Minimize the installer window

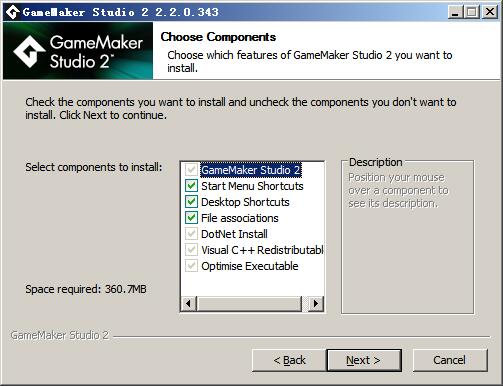(x=455, y=12)
